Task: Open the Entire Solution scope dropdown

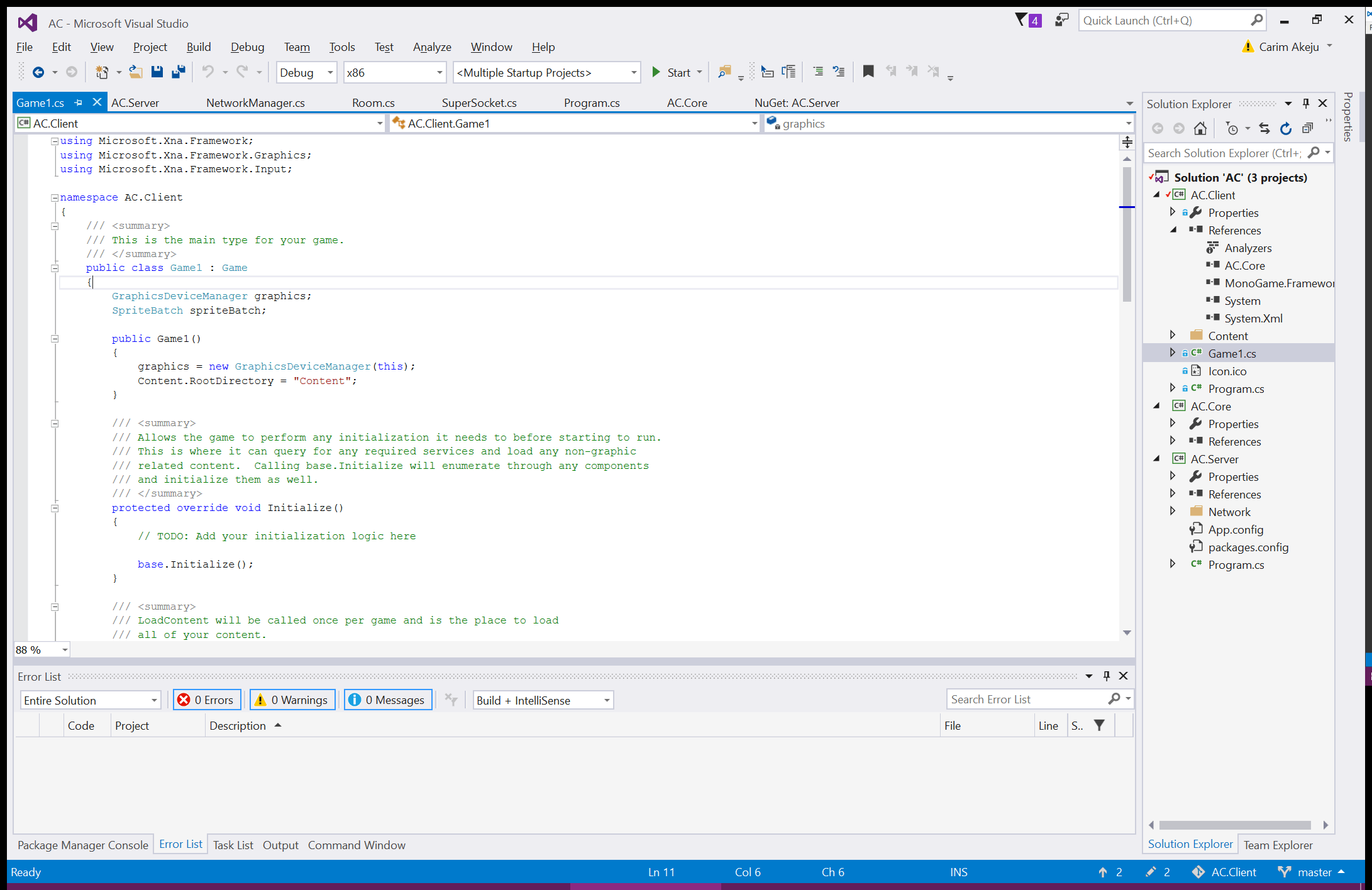Action: (91, 700)
